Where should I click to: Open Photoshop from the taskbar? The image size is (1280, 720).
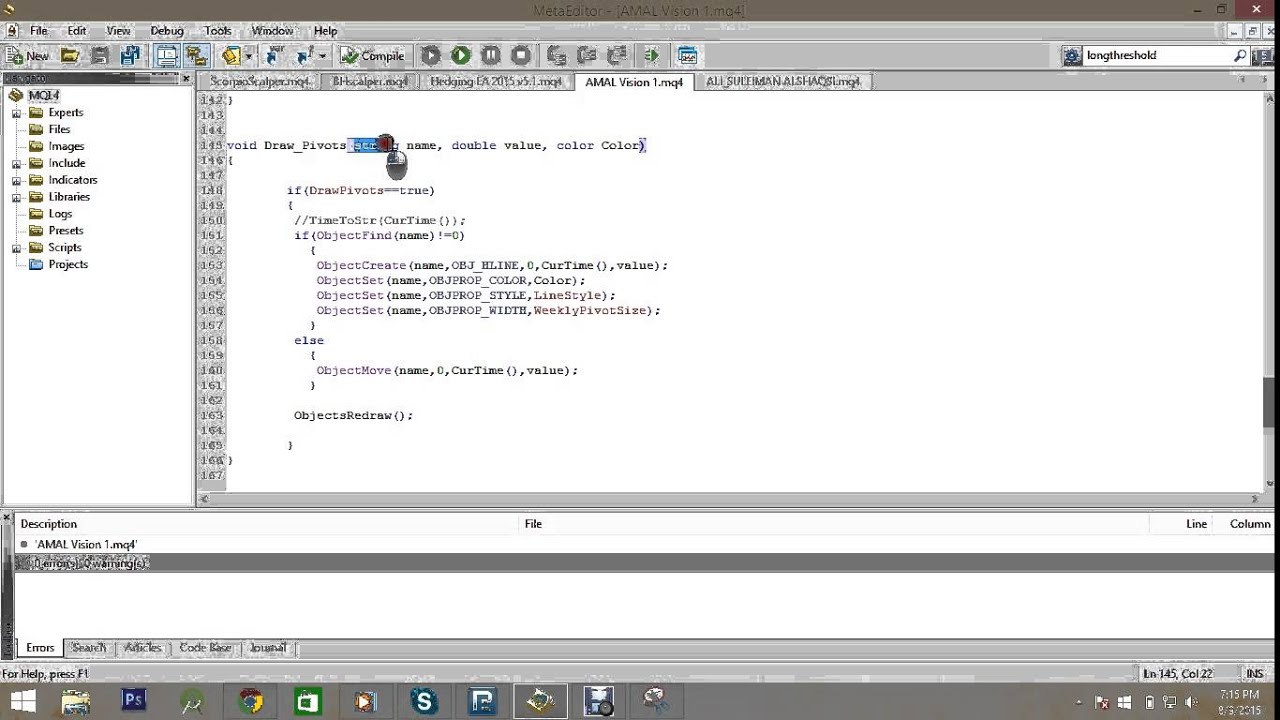tap(133, 702)
